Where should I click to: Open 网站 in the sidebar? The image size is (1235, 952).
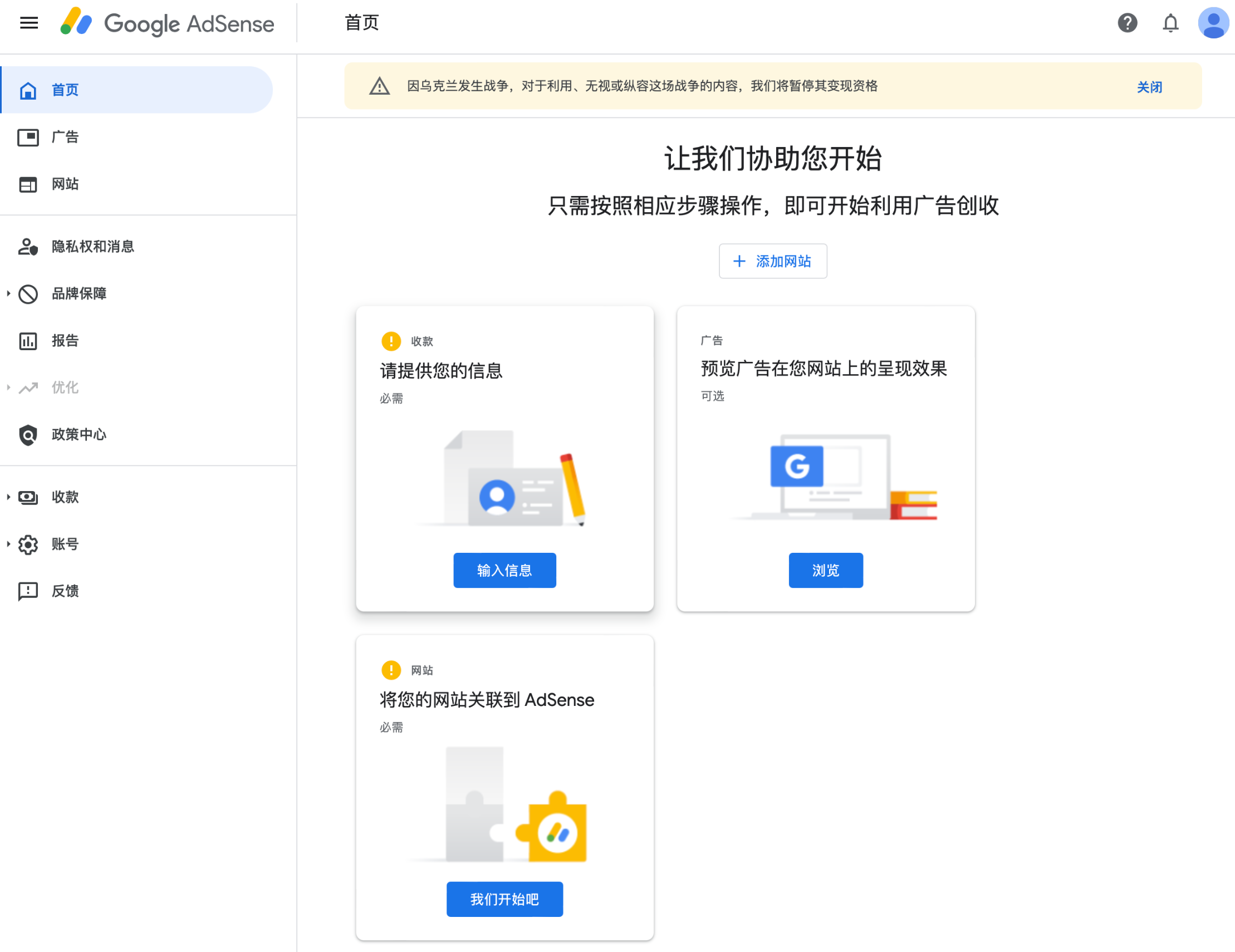pyautogui.click(x=137, y=184)
